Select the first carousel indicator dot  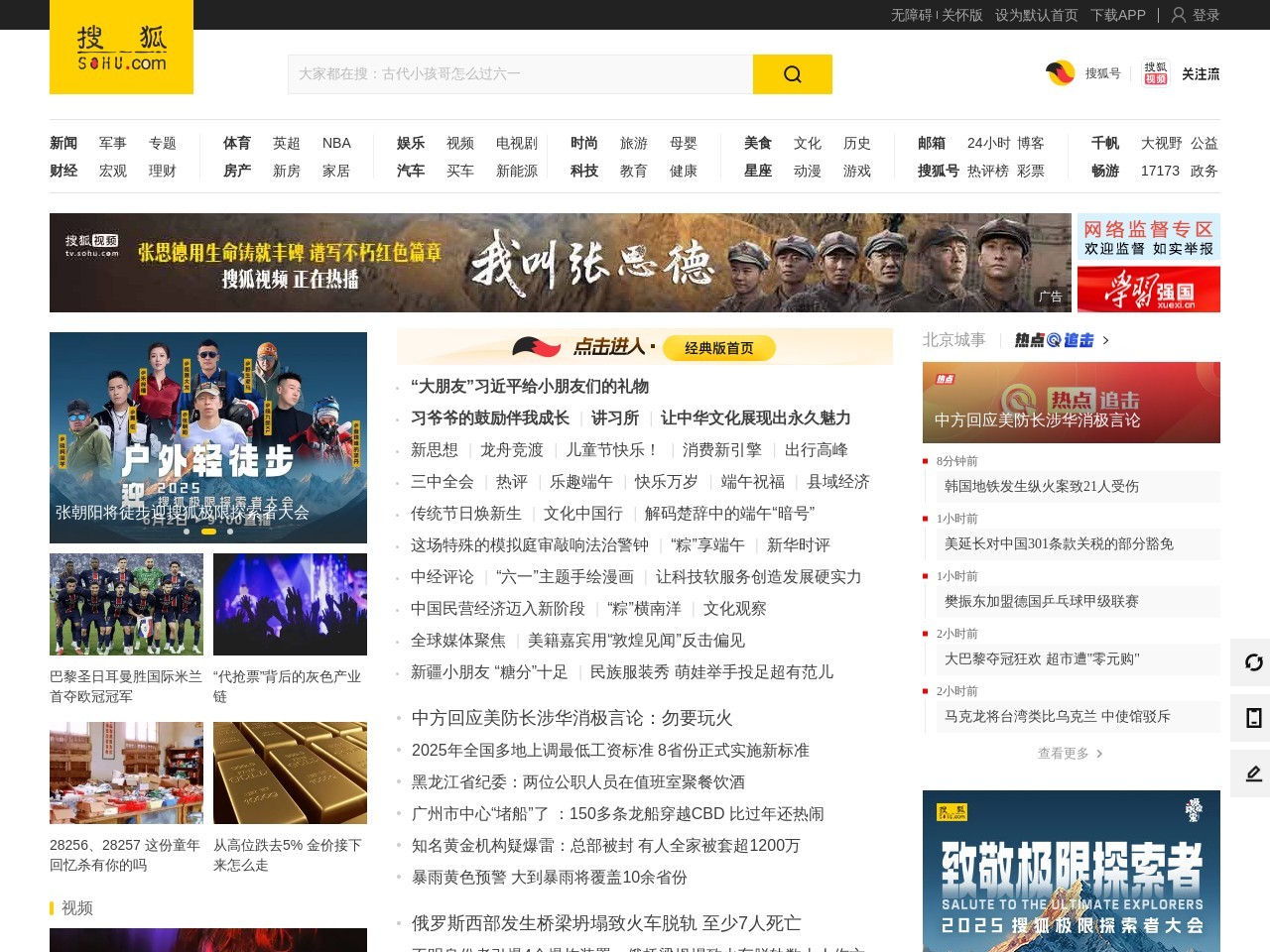coord(187,532)
